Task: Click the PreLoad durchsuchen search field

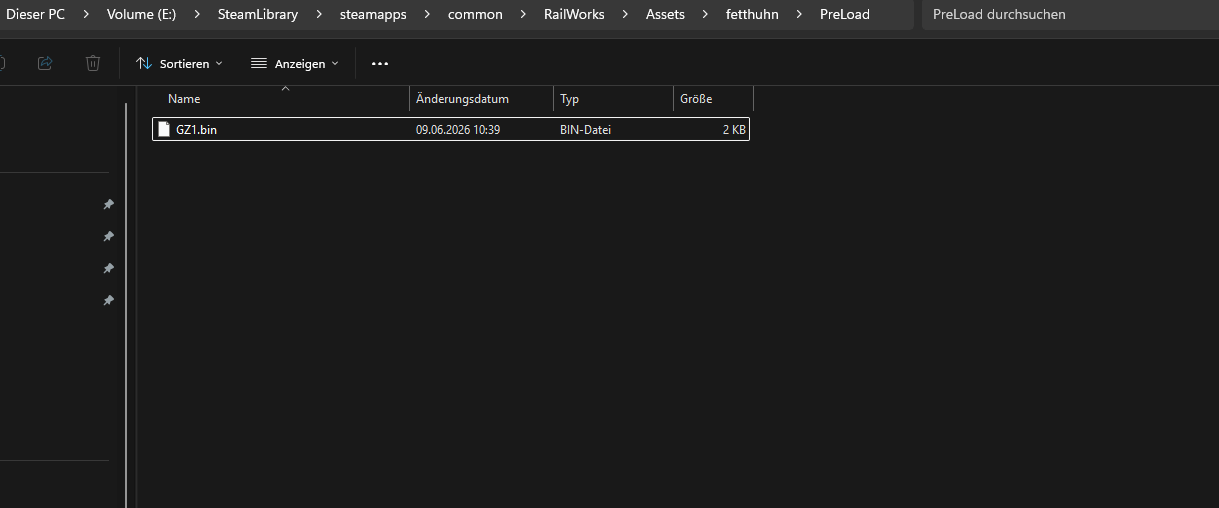Action: pyautogui.click(x=1070, y=15)
